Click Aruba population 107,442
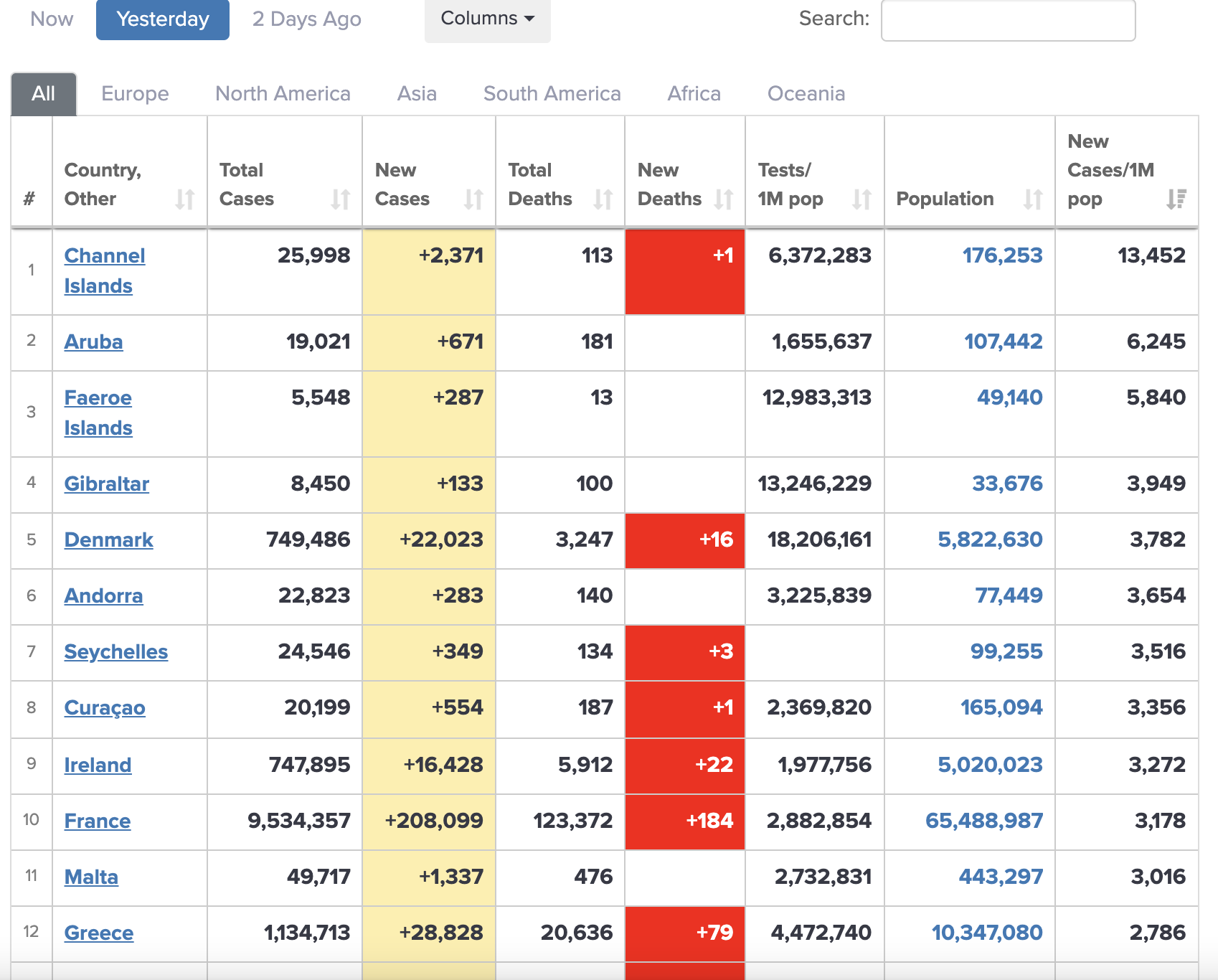The height and width of the screenshot is (980, 1218). coord(1003,341)
